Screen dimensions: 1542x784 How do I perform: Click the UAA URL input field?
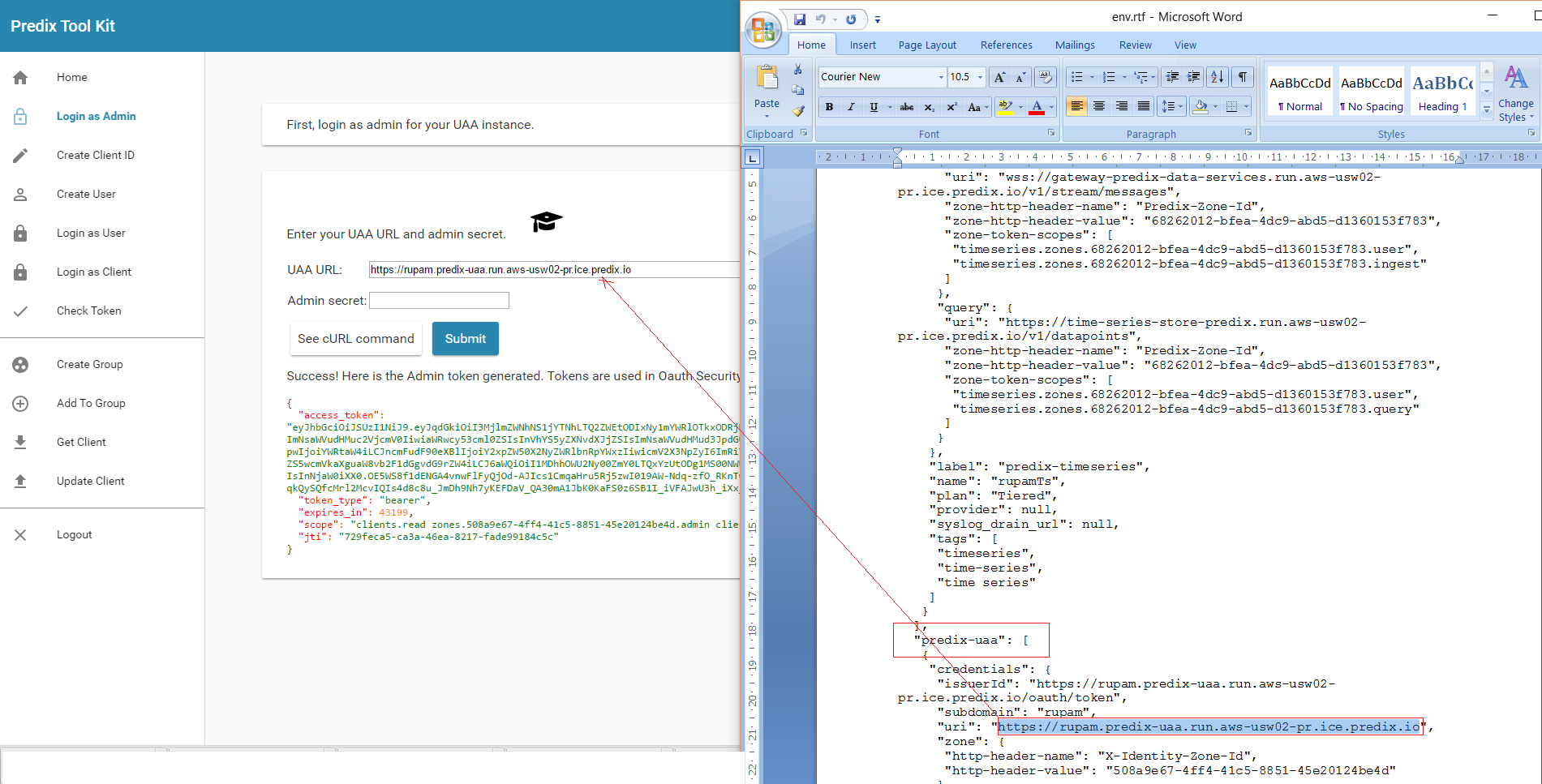[x=555, y=270]
